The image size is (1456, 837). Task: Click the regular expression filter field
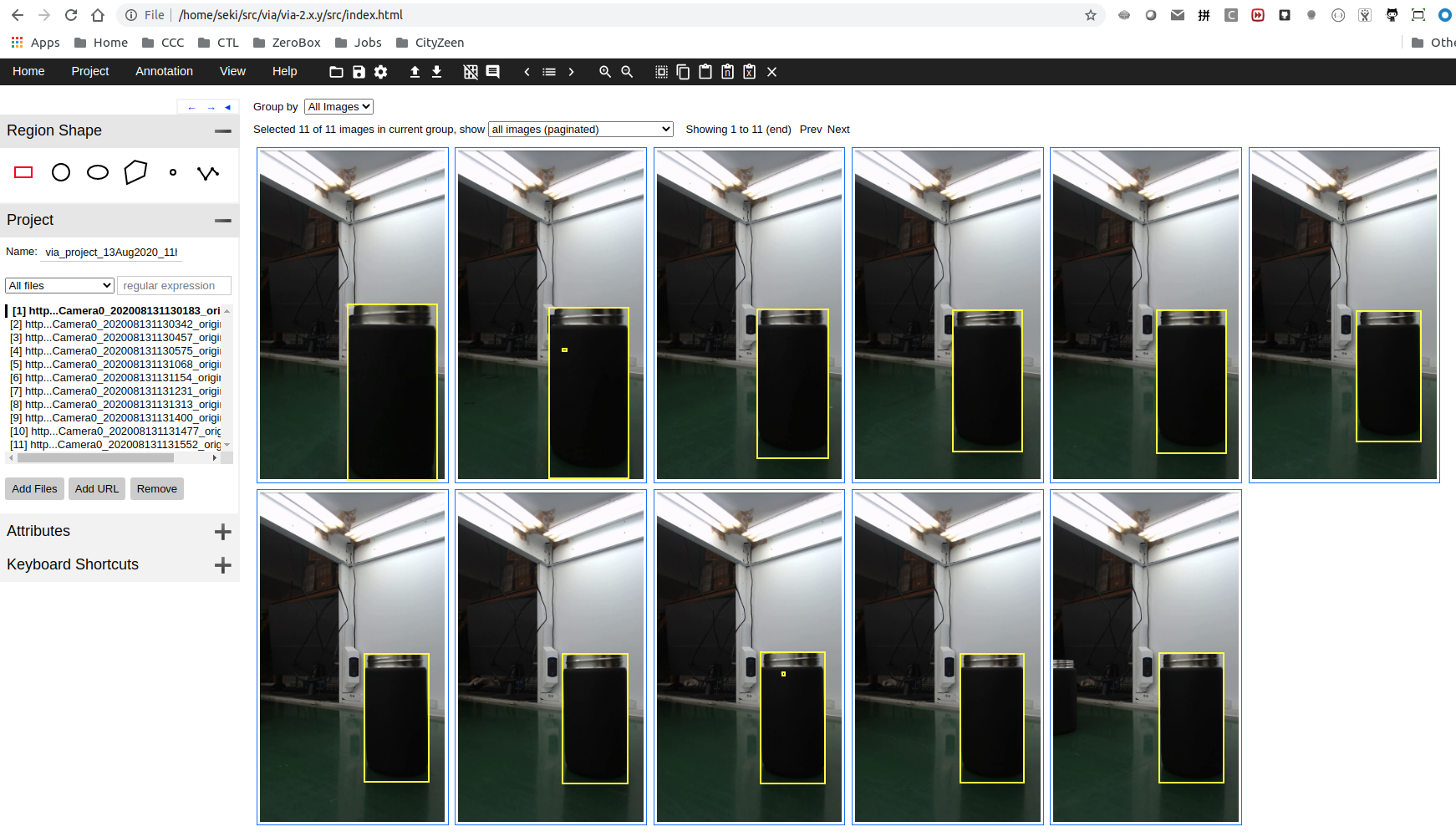pyautogui.click(x=174, y=285)
